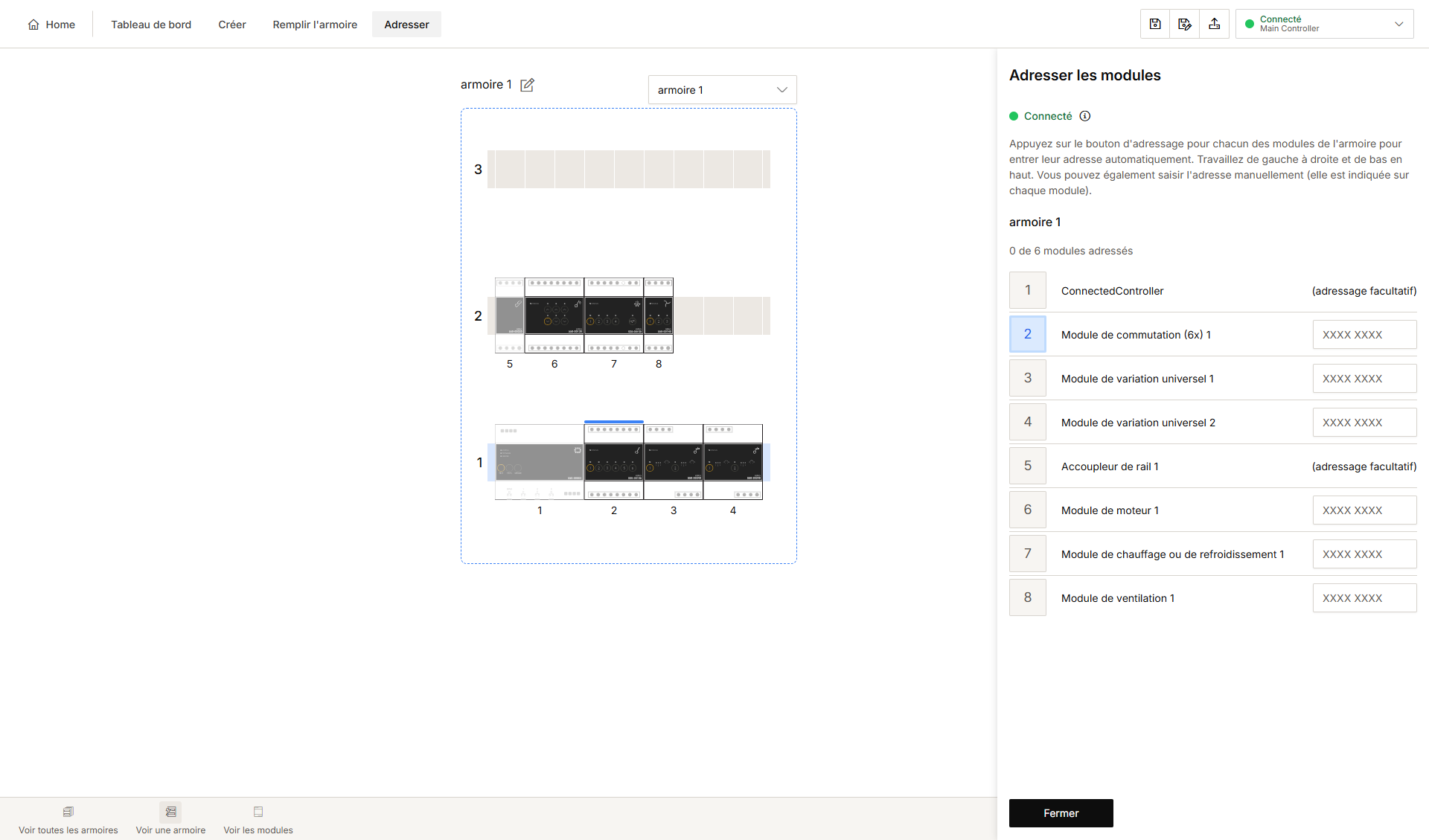Screen dimensions: 1429x840
Task: Click address field for Module de moteur 1
Action: 1365,510
